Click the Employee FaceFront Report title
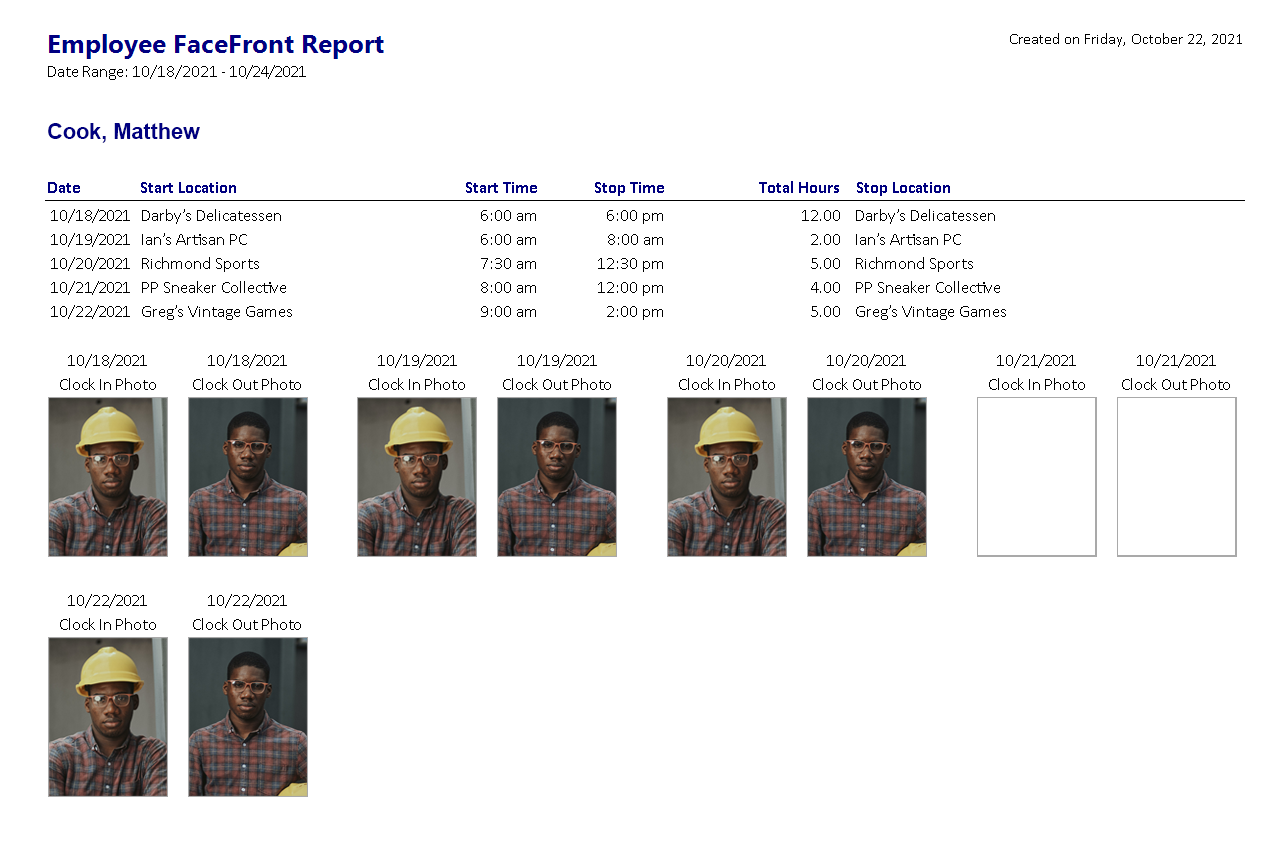 point(215,45)
